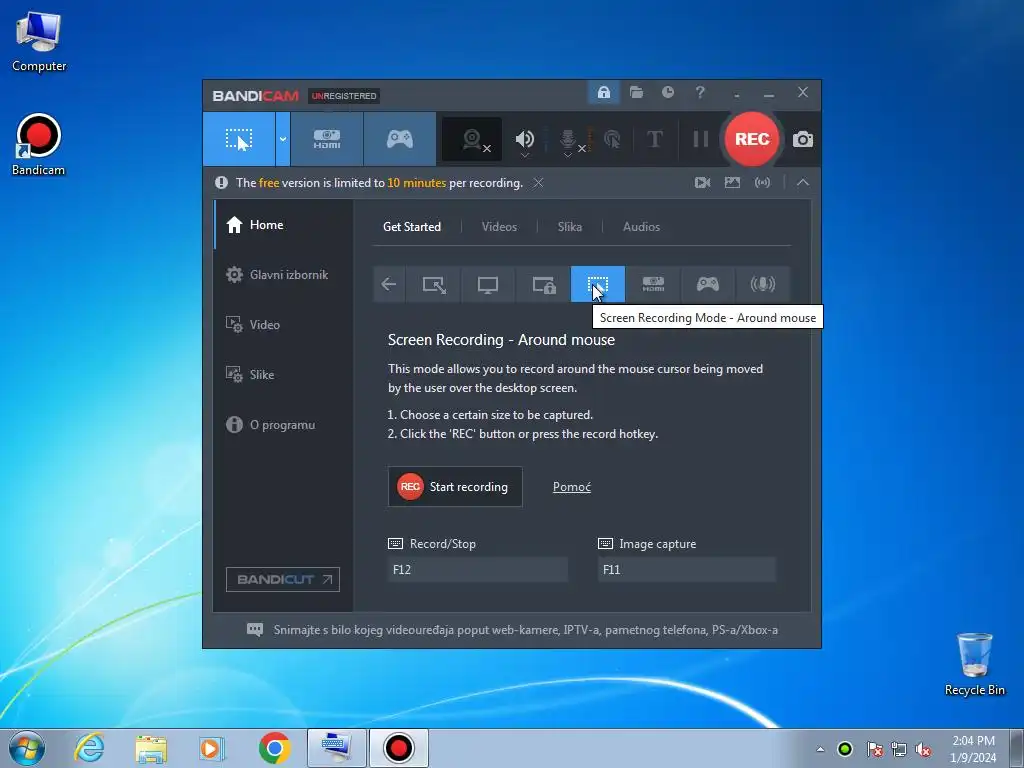This screenshot has height=768, width=1024.
Task: Select the rectangle screen recording mode button
Action: point(239,139)
